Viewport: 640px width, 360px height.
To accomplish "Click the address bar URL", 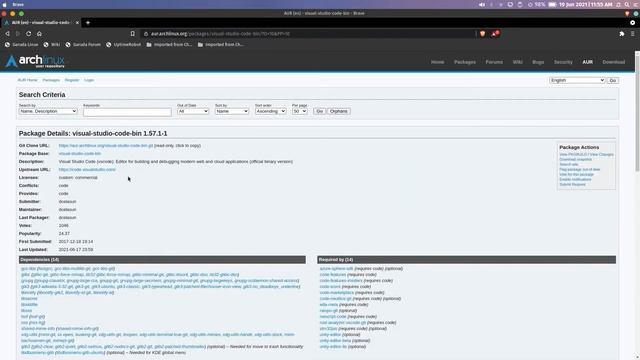I will [x=220, y=34].
